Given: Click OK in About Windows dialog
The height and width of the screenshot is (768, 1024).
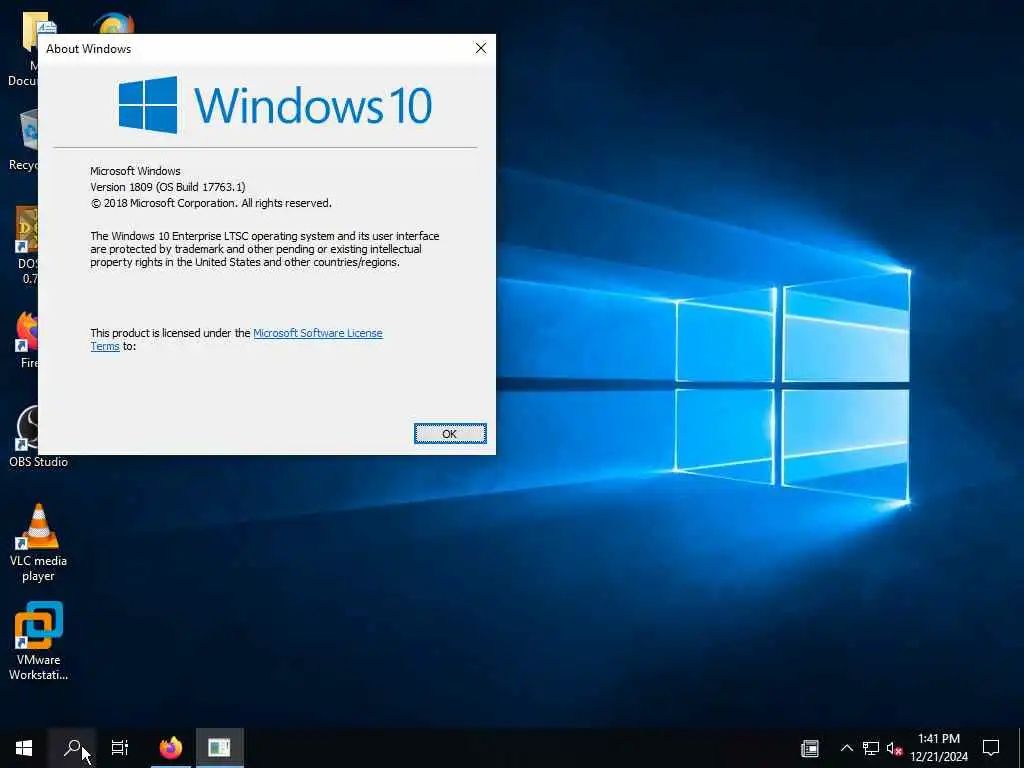Looking at the screenshot, I should 450,434.
